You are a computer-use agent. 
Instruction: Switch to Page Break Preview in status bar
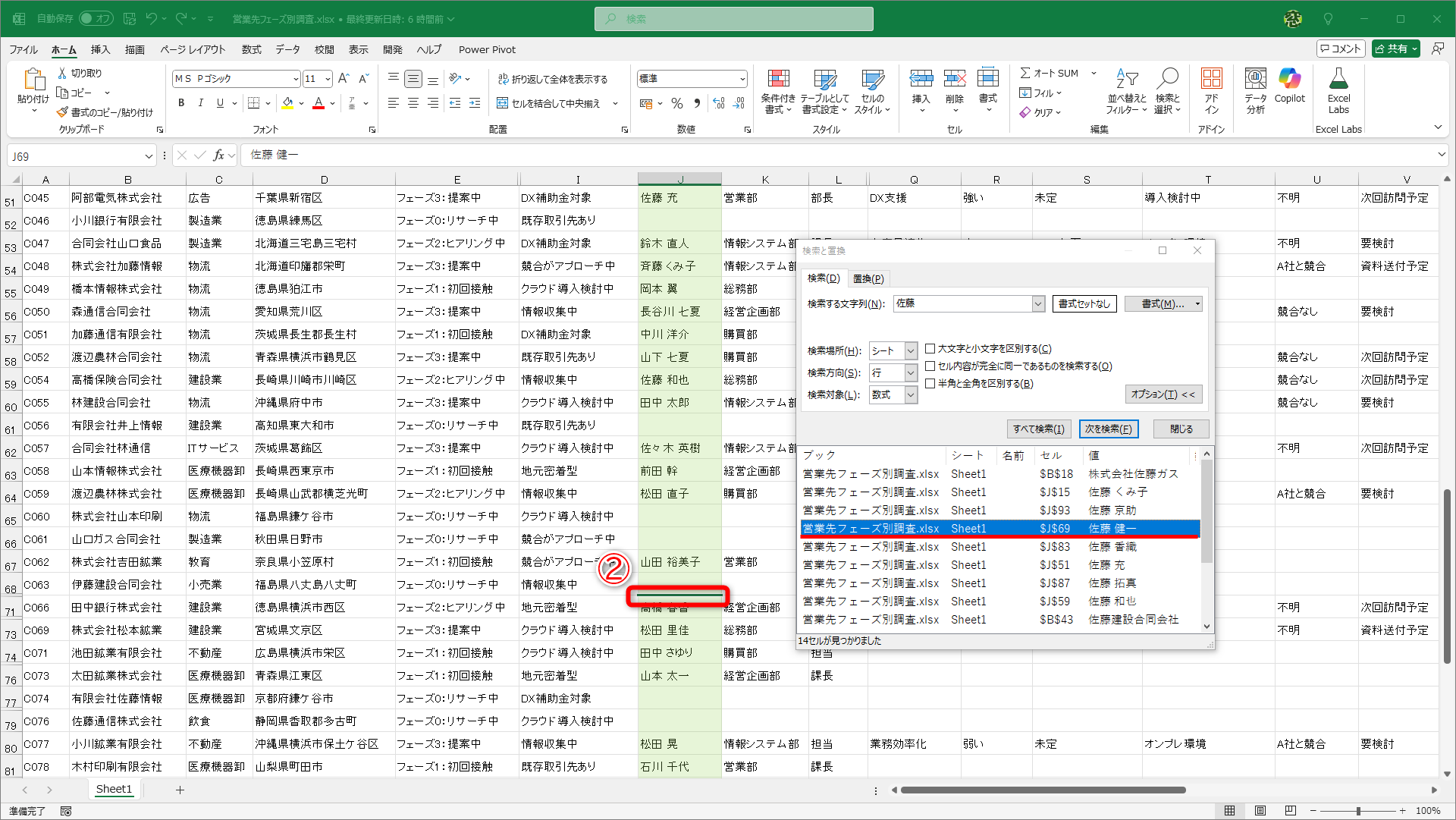coord(1290,811)
